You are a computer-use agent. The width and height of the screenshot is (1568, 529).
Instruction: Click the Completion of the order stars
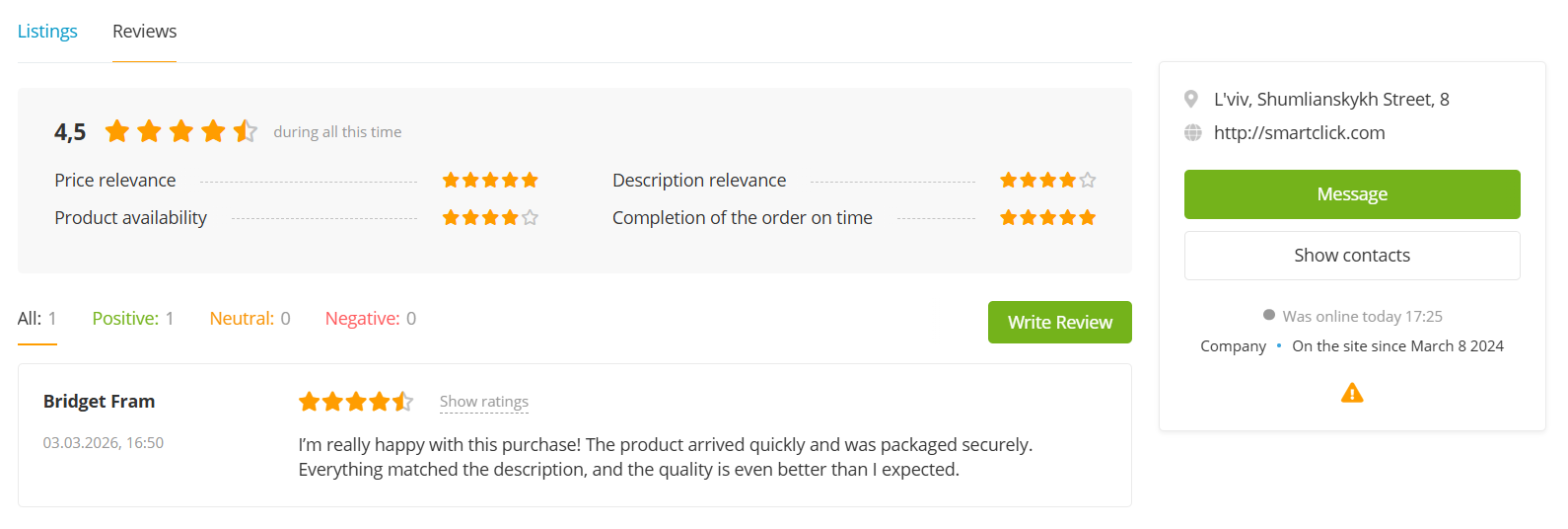[1047, 217]
